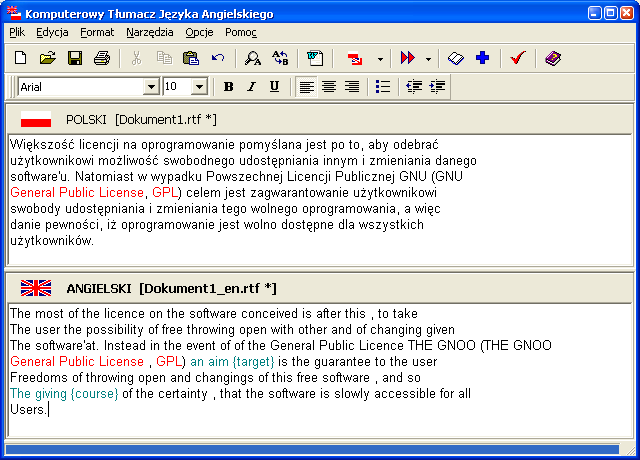Open the Arial font name dropdown
The width and height of the screenshot is (640, 460).
[151, 87]
